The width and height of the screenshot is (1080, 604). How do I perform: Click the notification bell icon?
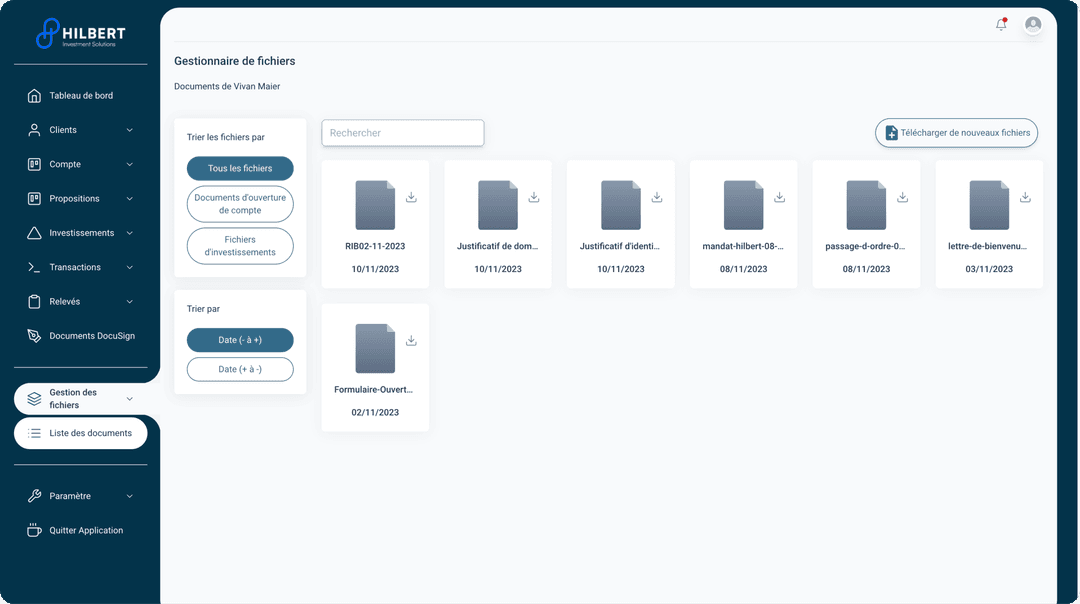(1001, 25)
